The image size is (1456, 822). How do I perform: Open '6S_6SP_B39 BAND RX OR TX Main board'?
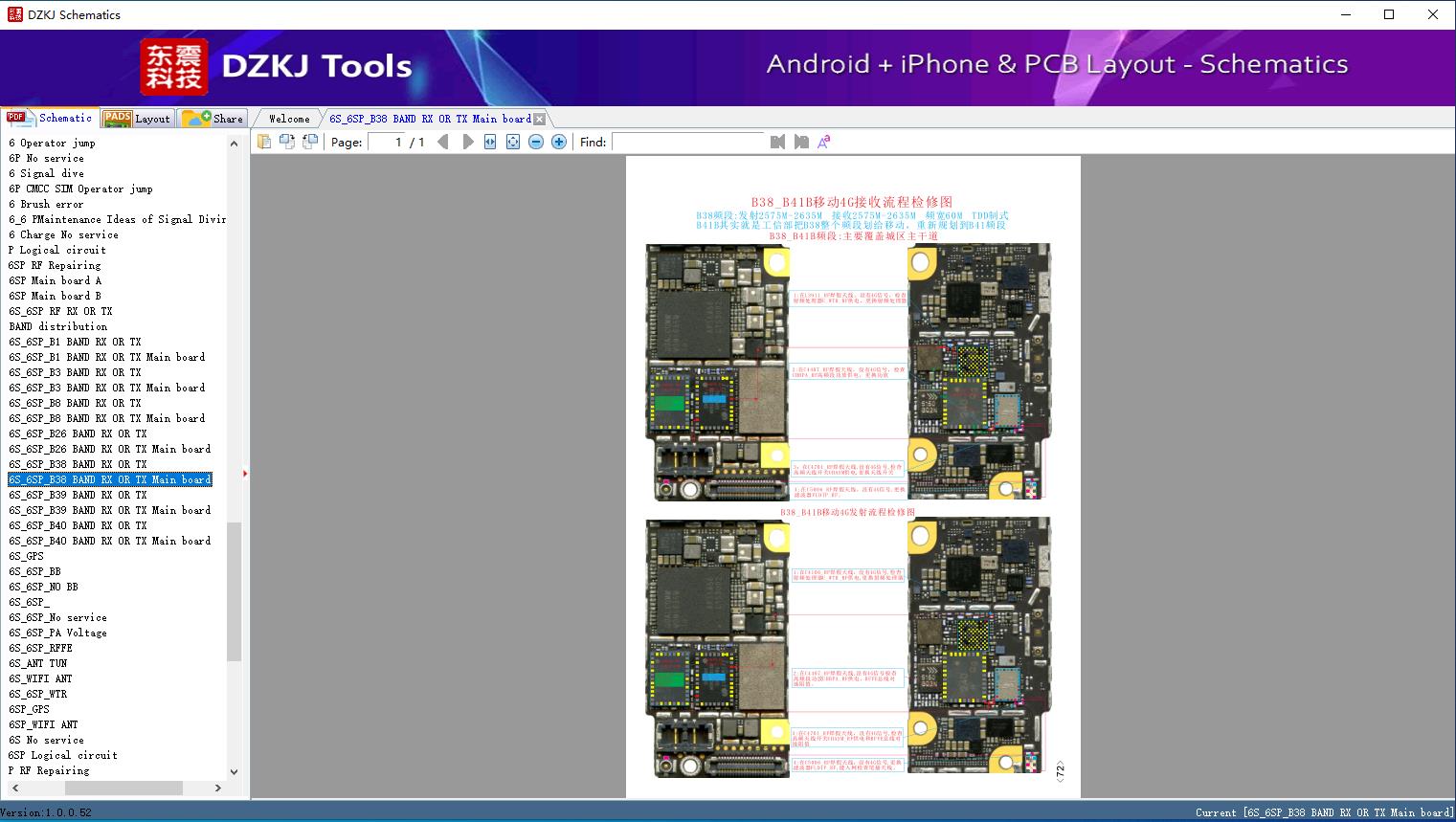coord(110,510)
